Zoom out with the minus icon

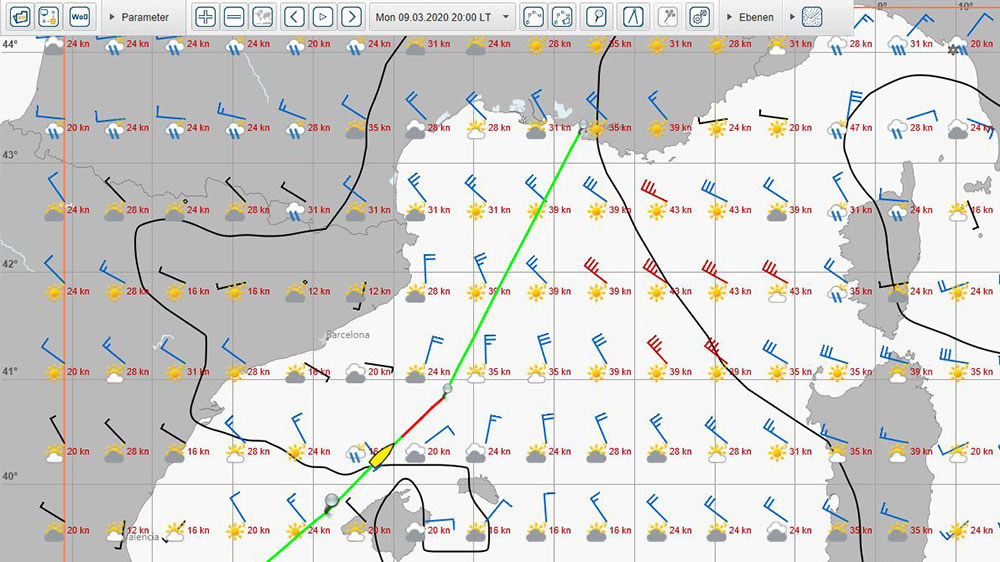pos(234,17)
